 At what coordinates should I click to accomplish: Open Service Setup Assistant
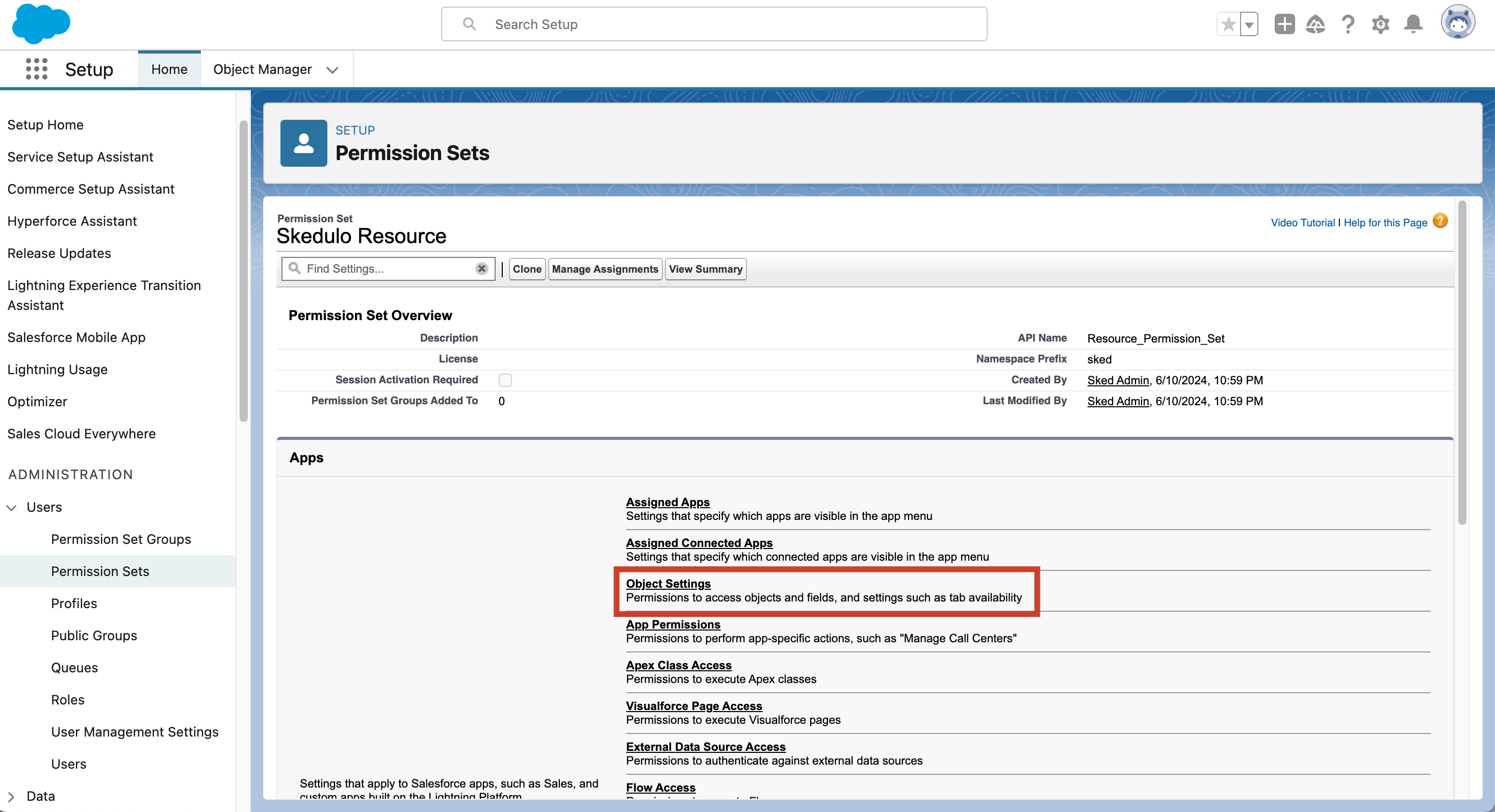coord(80,156)
